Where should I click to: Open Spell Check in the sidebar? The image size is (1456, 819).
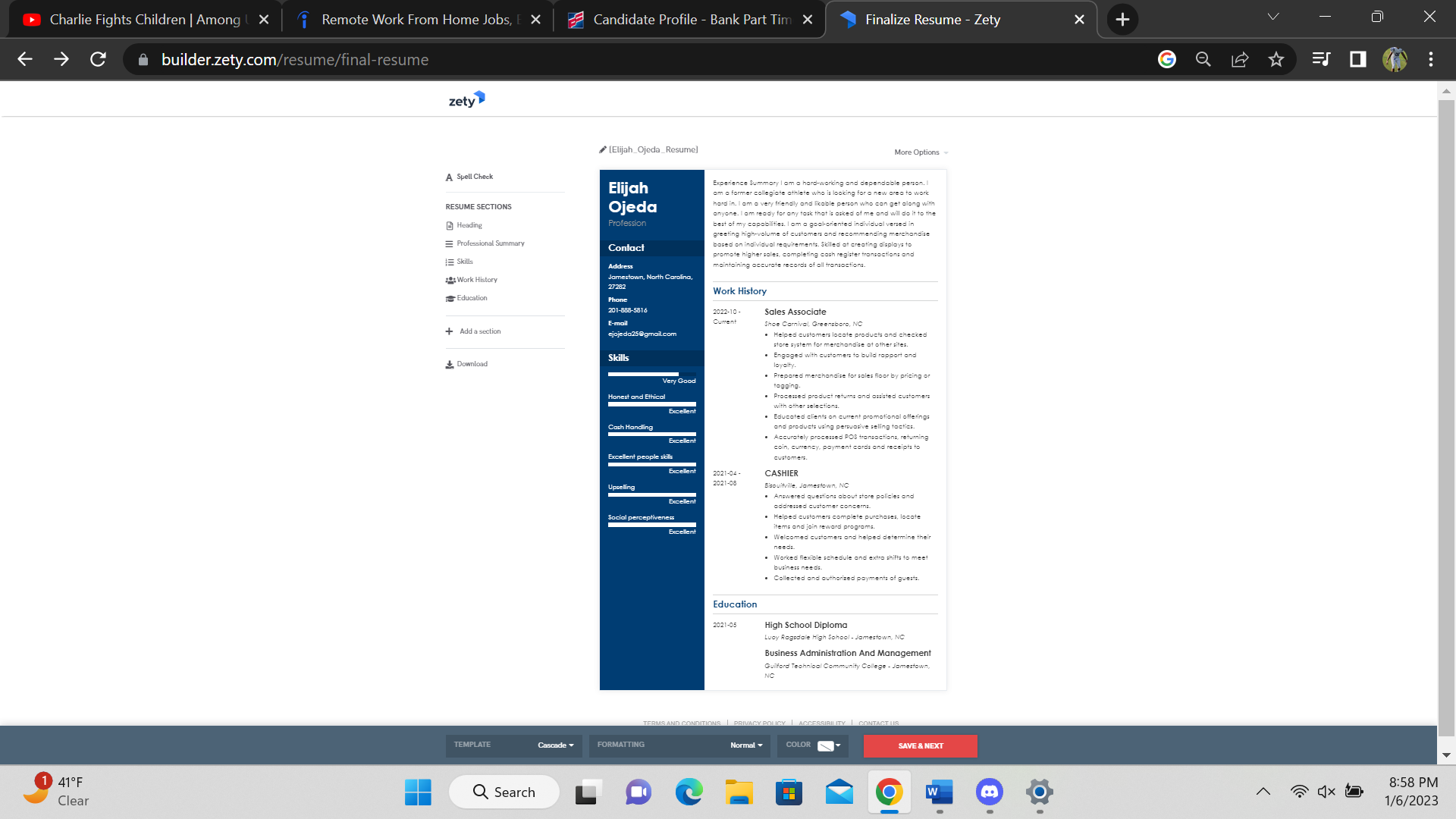[469, 177]
